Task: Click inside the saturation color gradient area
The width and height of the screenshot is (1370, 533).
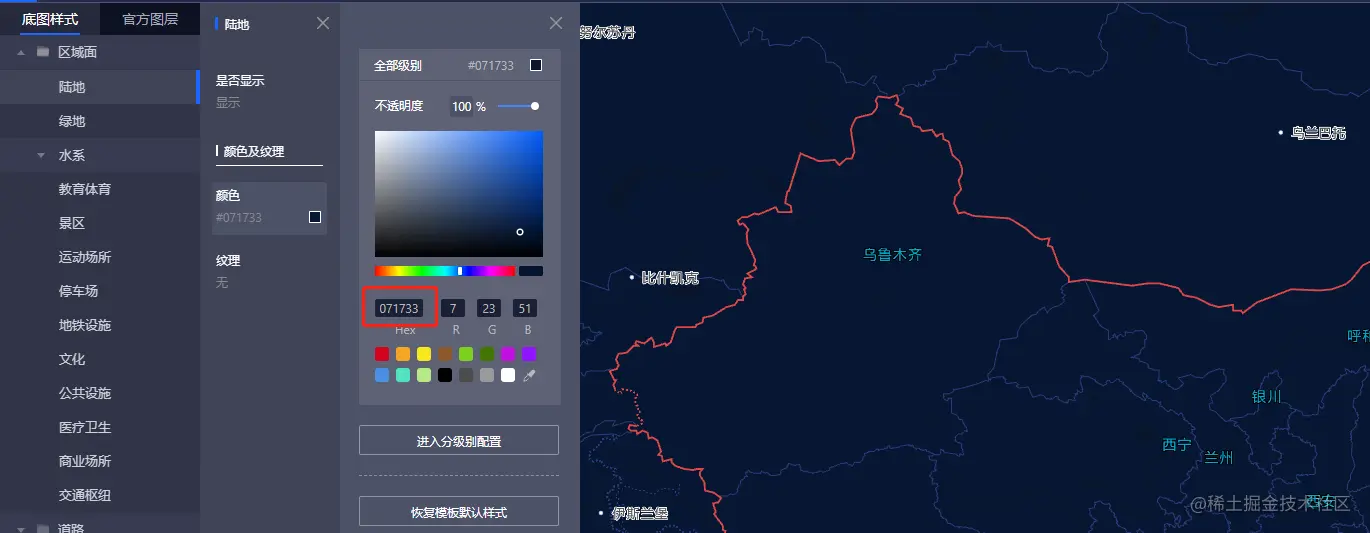Action: click(459, 194)
